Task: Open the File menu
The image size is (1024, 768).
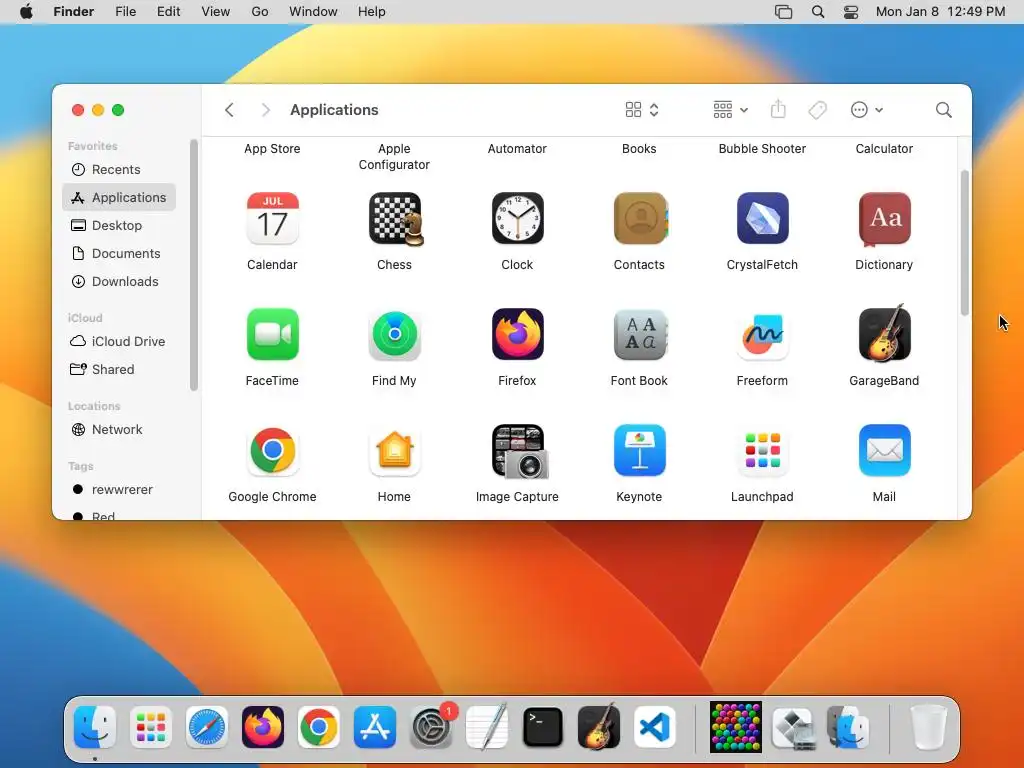Action: 125,12
